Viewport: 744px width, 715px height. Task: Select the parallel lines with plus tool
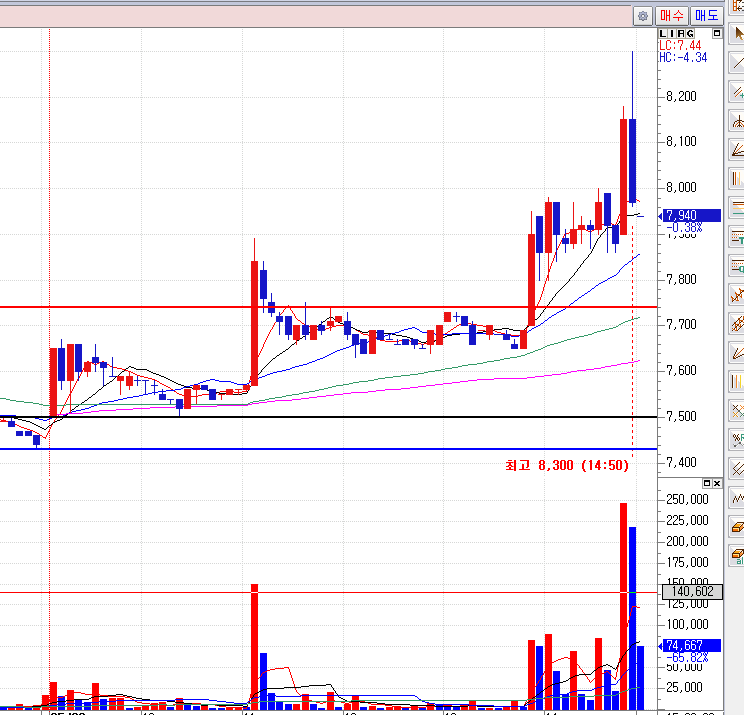737,92
